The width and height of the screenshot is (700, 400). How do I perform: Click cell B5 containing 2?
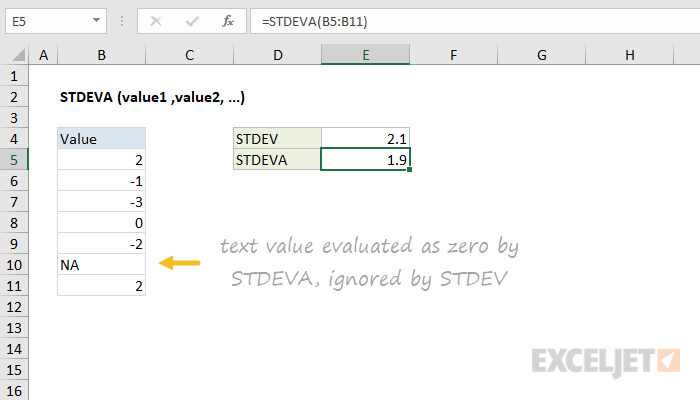pos(101,160)
